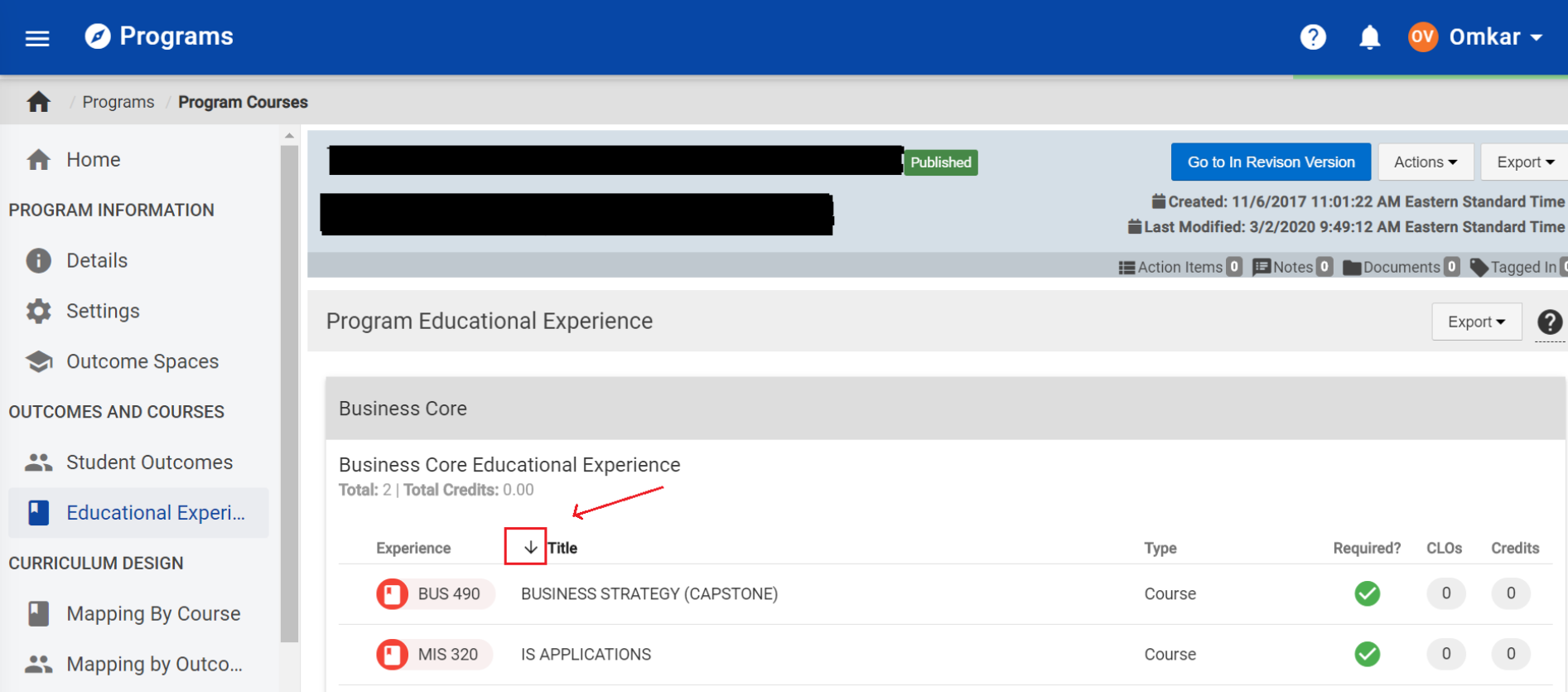The width and height of the screenshot is (1568, 692).
Task: Open the Omkar user dropdown
Action: coord(1495,37)
